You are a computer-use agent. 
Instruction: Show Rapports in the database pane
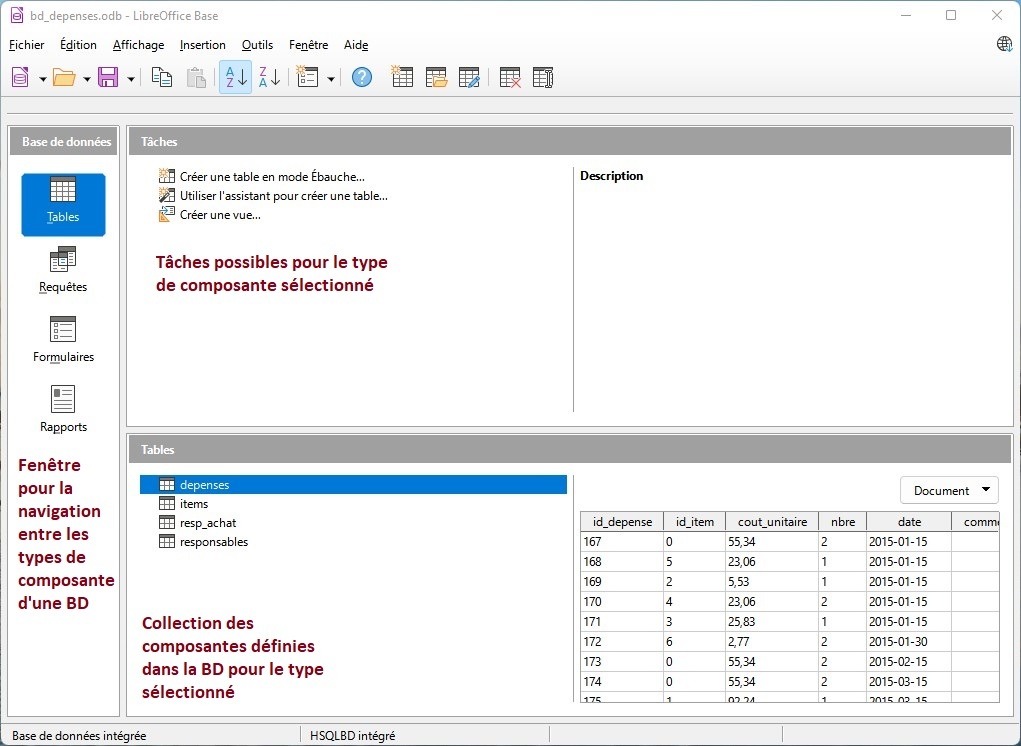pos(63,410)
